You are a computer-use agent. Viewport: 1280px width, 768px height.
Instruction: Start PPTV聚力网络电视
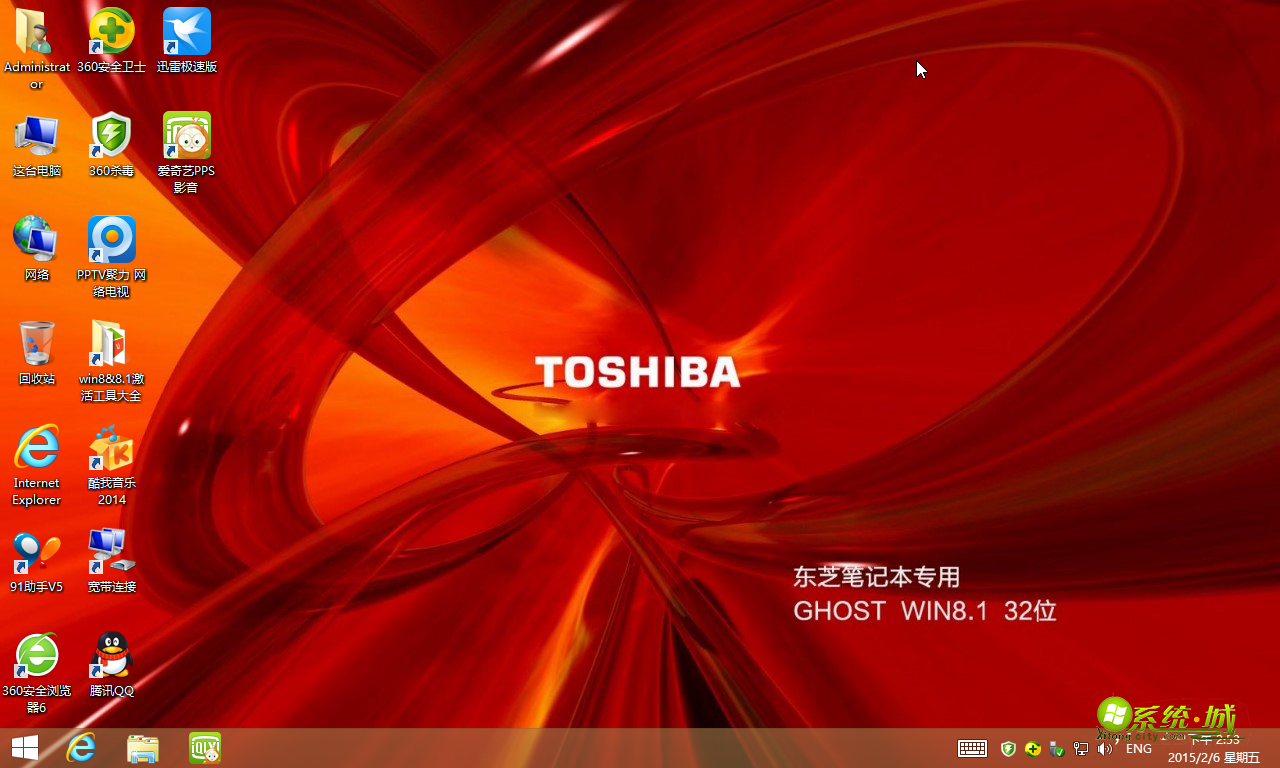pyautogui.click(x=111, y=240)
